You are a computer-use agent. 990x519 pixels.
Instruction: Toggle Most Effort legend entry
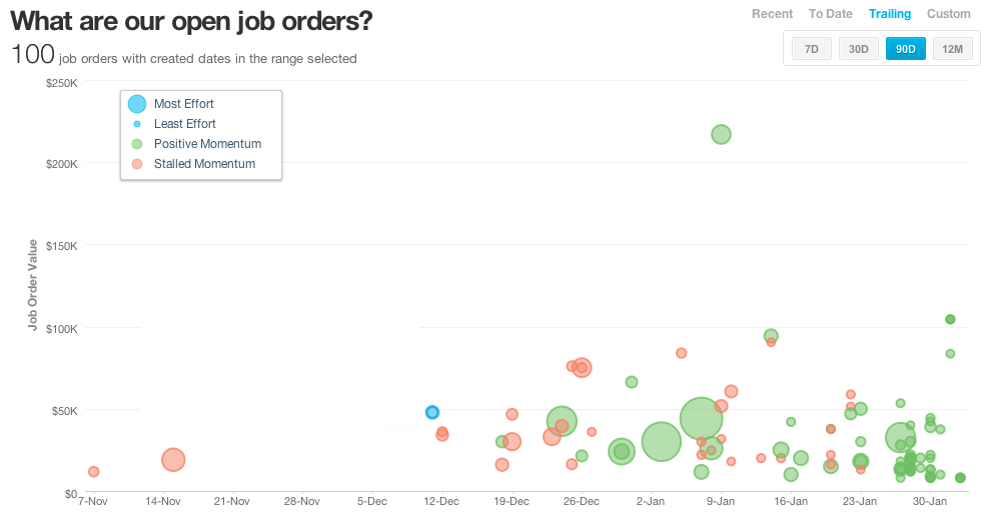tap(184, 103)
